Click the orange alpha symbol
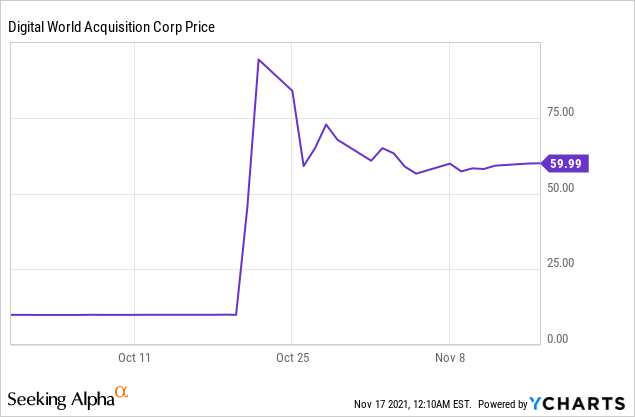This screenshot has width=635, height=417. click(x=122, y=393)
